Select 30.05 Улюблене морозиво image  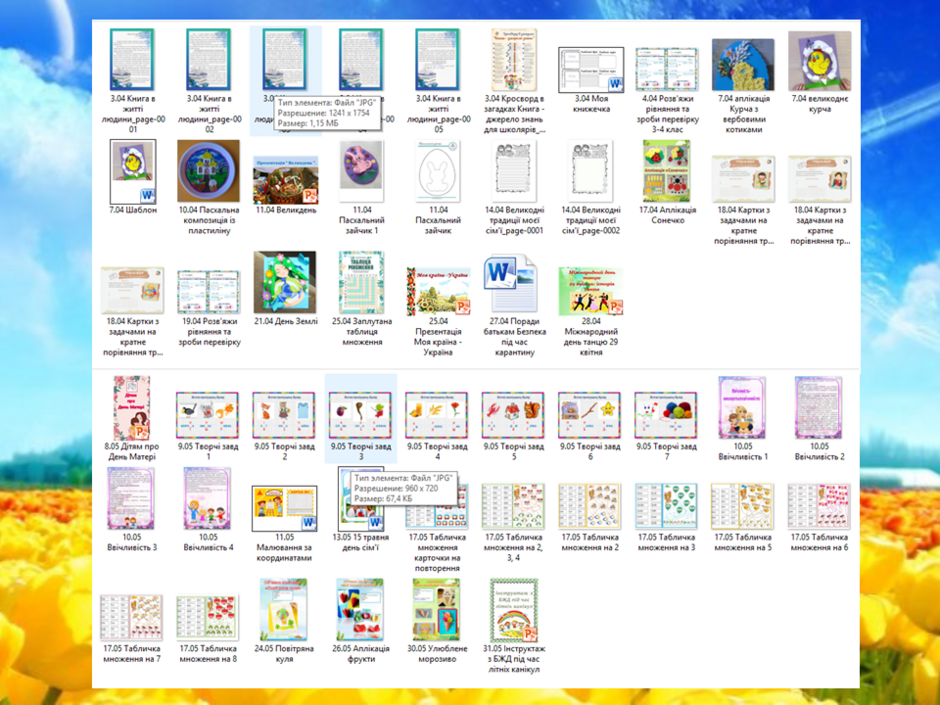click(437, 610)
